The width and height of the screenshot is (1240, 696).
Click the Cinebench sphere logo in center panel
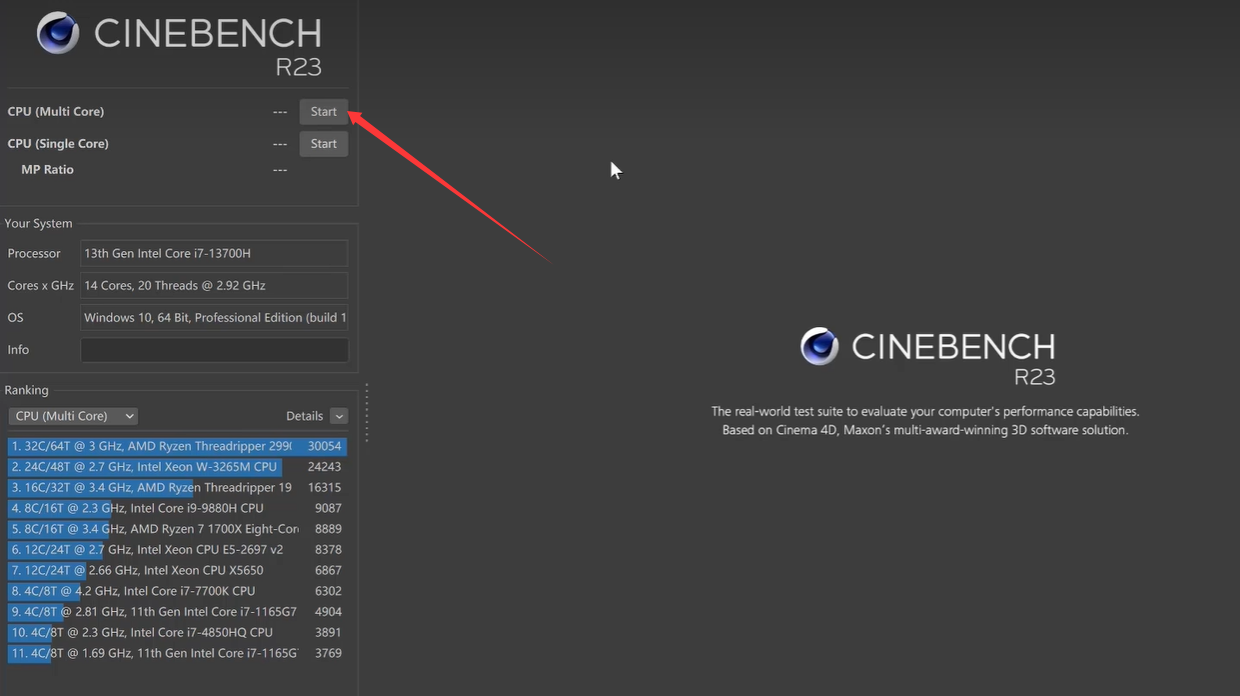(x=819, y=346)
